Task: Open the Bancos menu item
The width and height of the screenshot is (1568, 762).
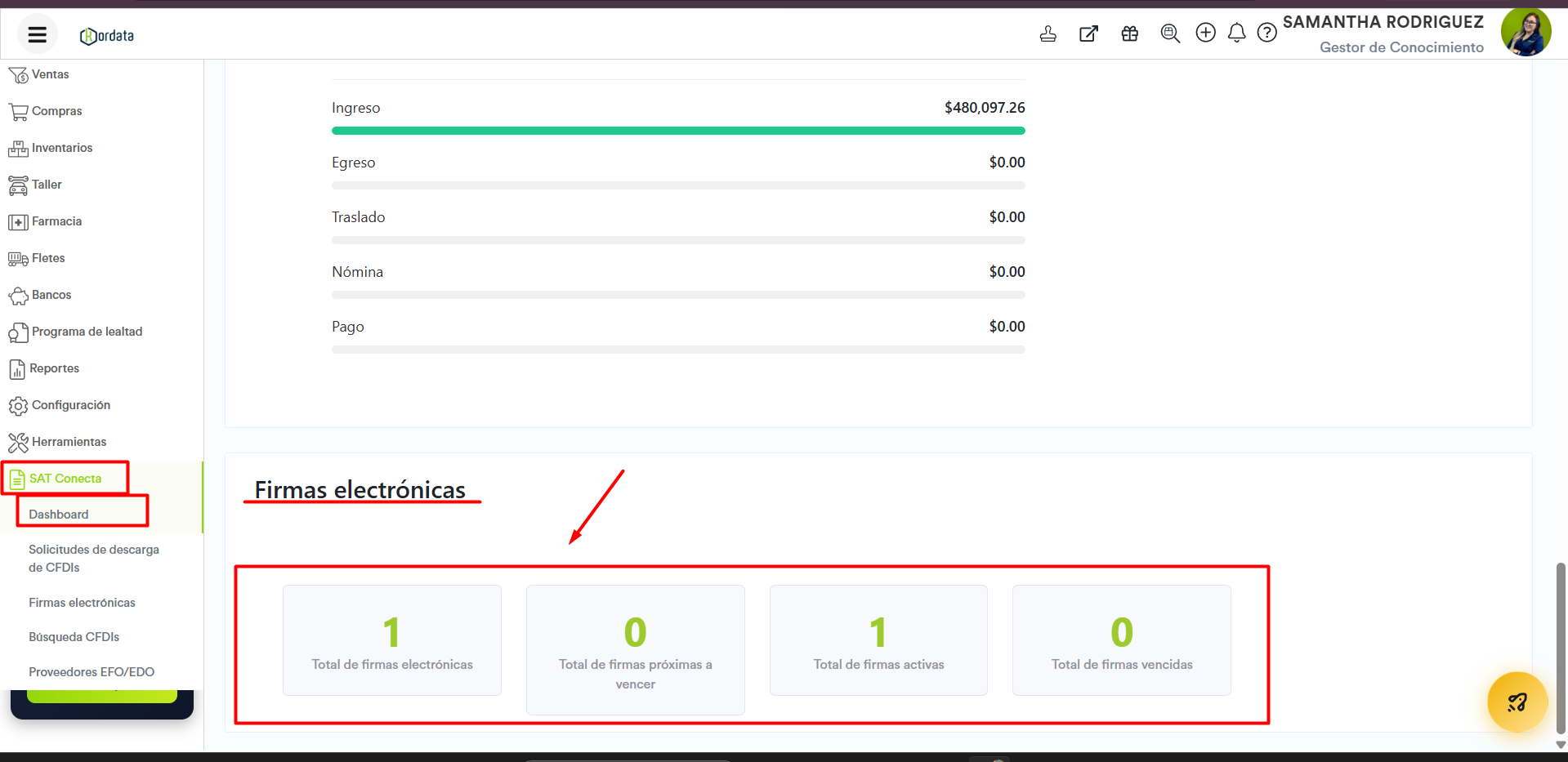Action: coord(51,295)
